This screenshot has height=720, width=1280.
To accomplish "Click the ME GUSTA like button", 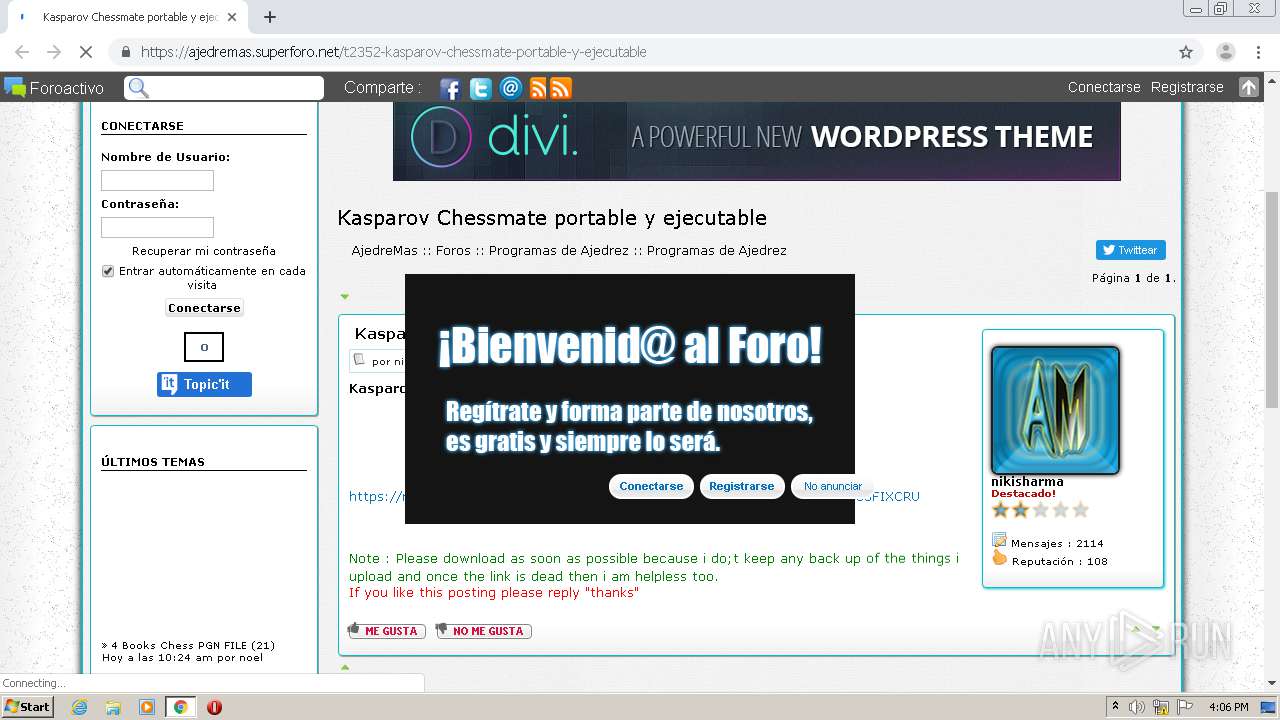I will tap(386, 631).
